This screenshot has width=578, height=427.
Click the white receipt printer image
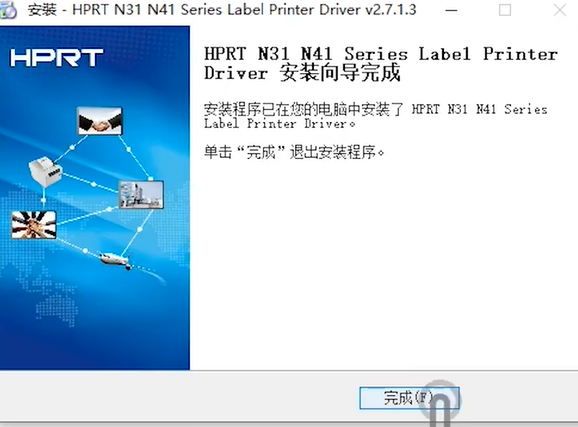click(x=45, y=171)
